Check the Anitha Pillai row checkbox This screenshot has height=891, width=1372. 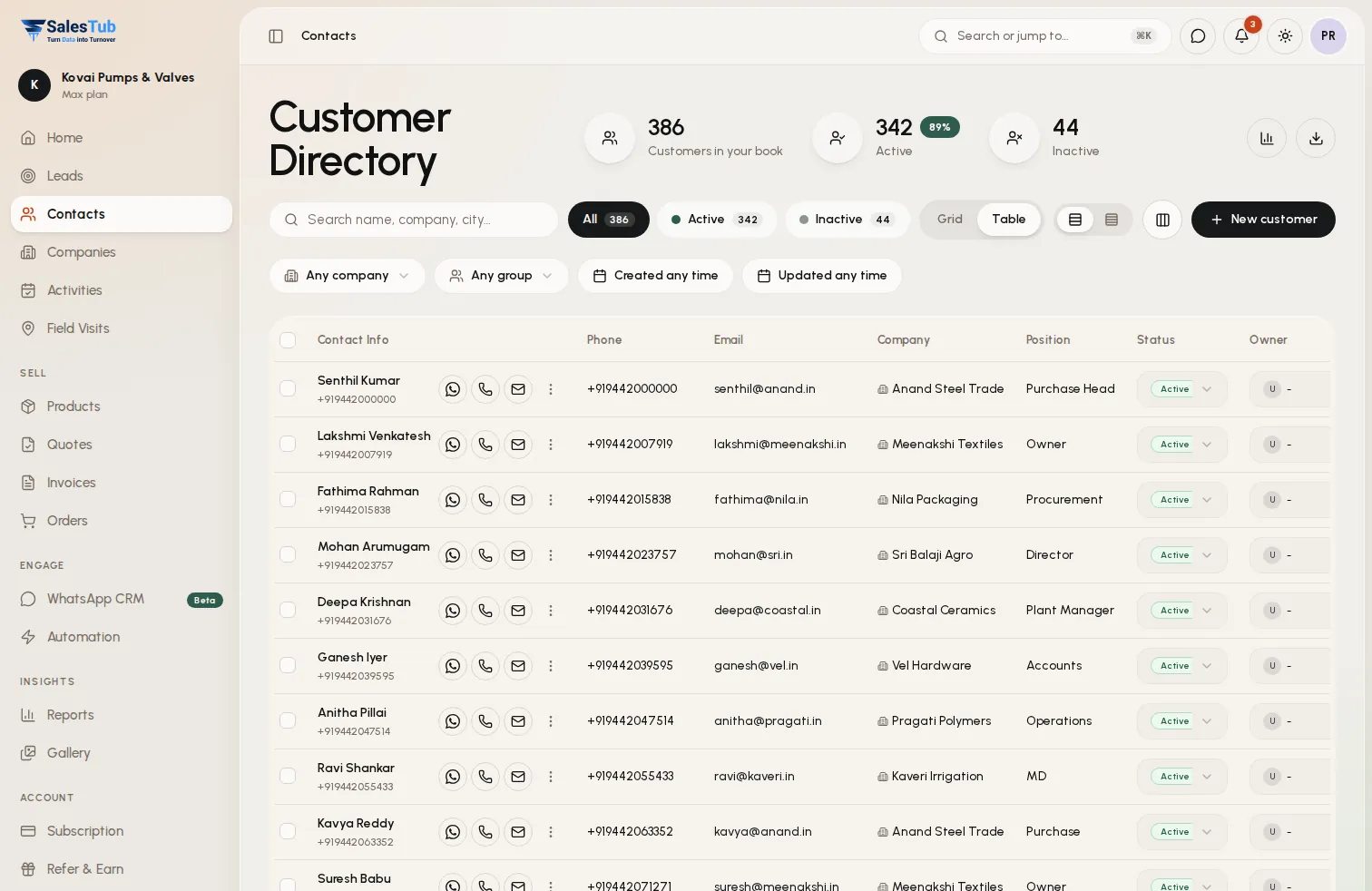[288, 720]
